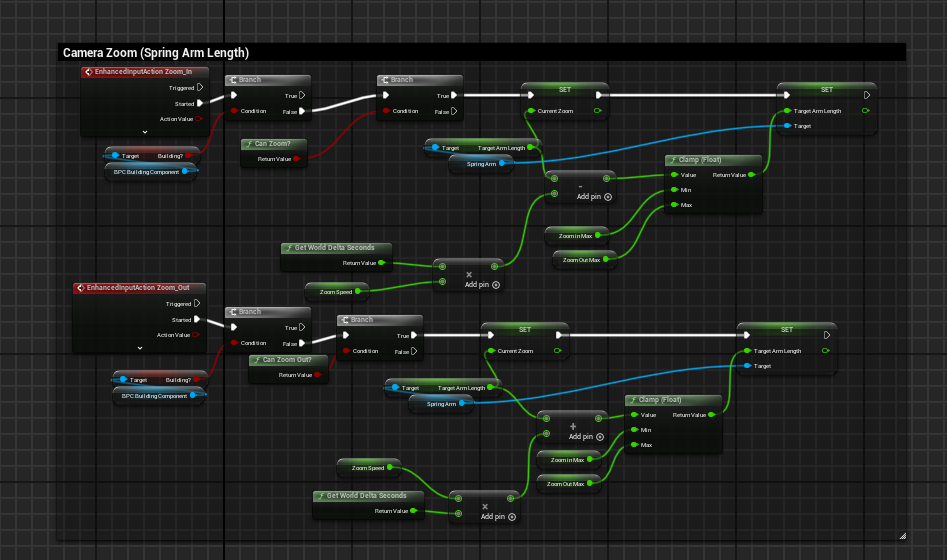
Task: Click Add pin on the add (+) node
Action: click(x=587, y=437)
